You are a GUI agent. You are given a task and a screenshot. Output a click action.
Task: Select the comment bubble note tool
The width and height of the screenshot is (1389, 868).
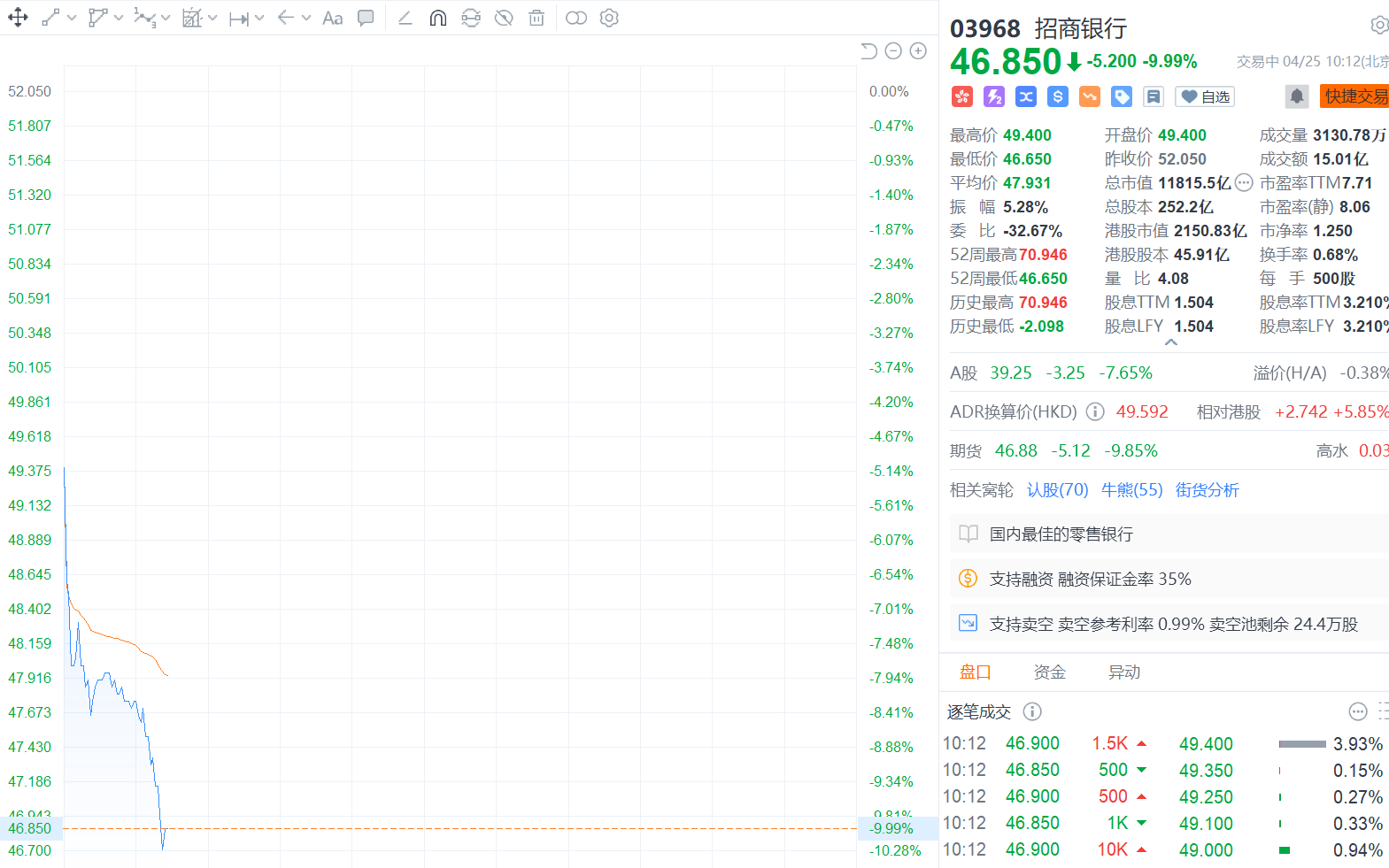coord(366,18)
